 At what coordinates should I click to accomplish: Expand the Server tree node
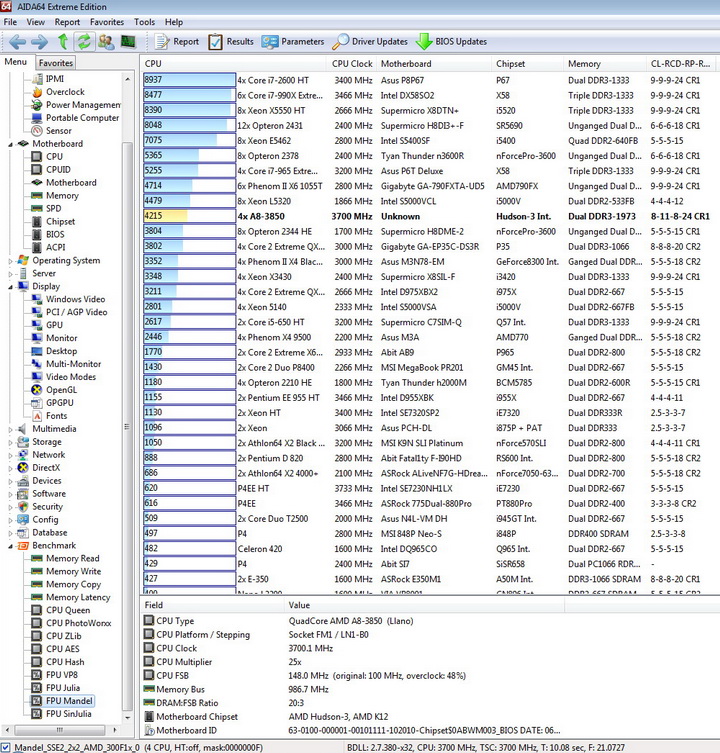tap(10, 274)
